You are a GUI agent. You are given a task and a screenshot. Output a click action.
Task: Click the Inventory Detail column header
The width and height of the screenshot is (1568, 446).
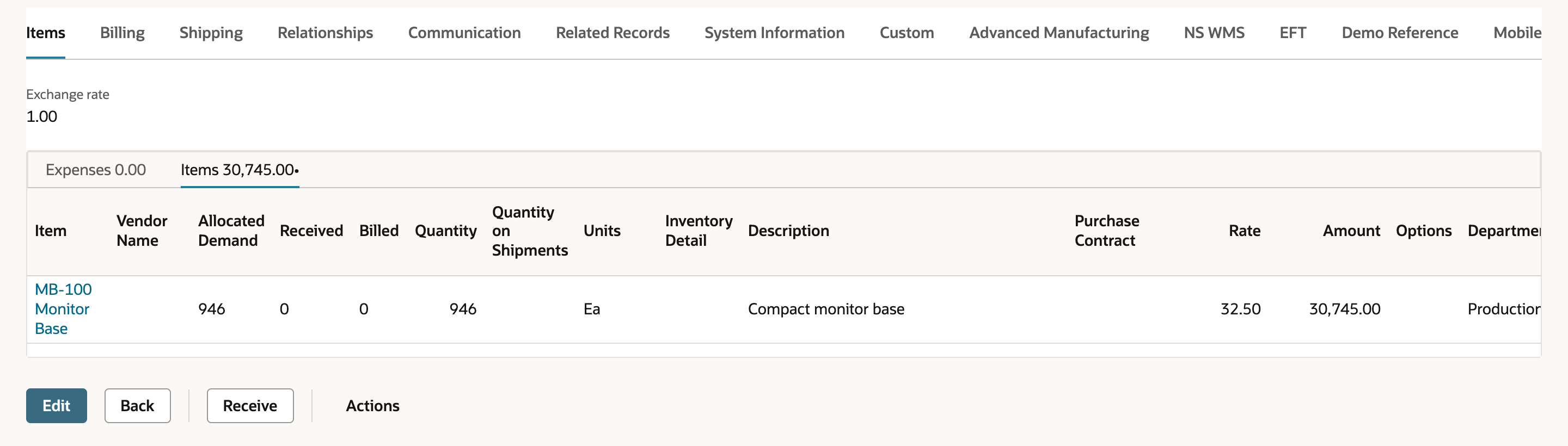coord(699,231)
